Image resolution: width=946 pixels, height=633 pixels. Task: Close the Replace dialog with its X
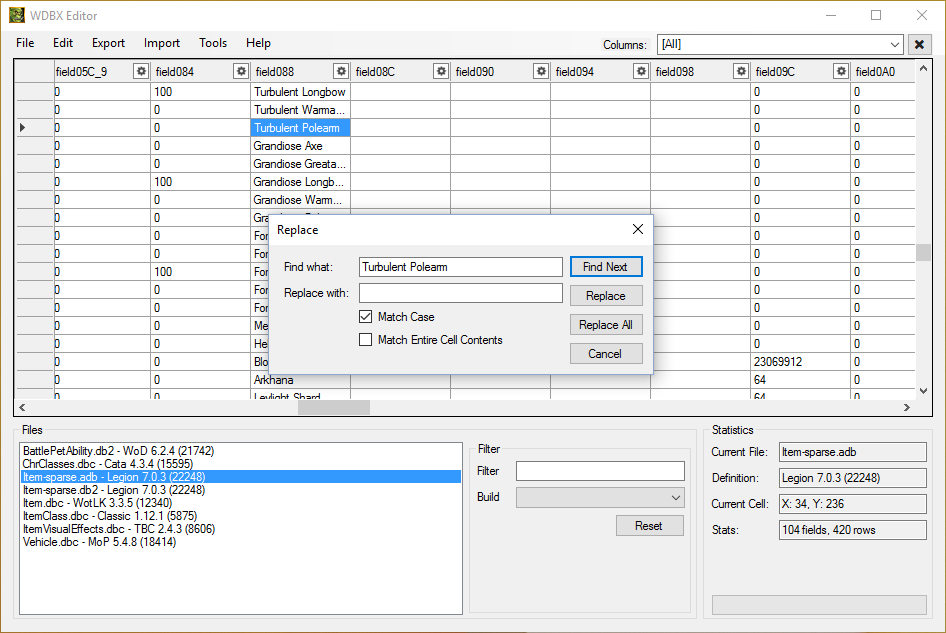click(638, 229)
